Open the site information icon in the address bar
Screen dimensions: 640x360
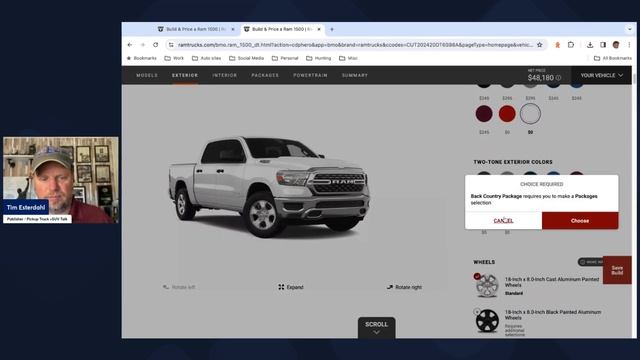coord(171,45)
